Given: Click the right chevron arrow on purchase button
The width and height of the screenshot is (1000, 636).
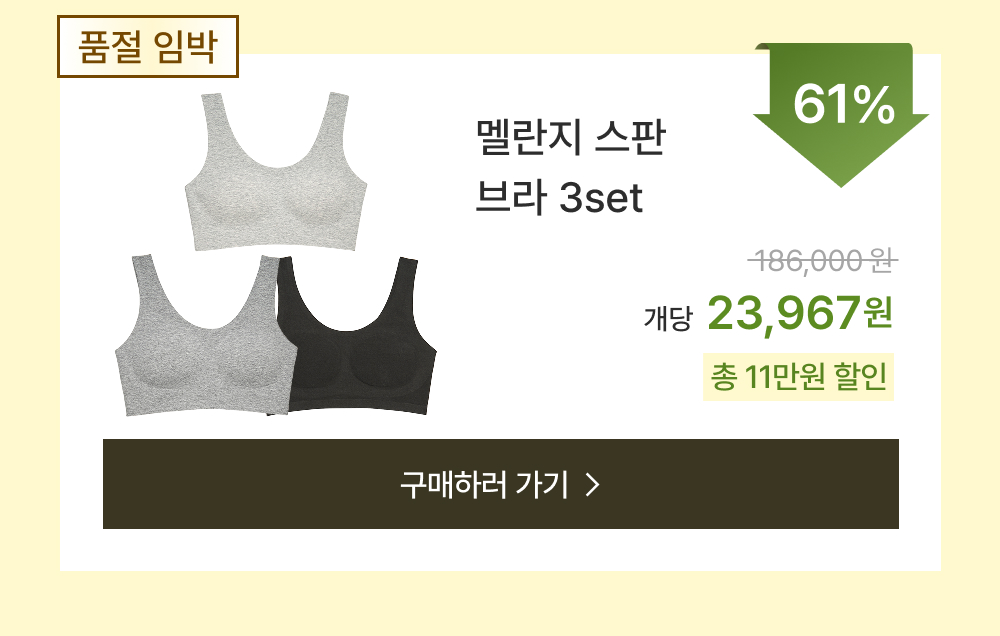Looking at the screenshot, I should pos(592,485).
